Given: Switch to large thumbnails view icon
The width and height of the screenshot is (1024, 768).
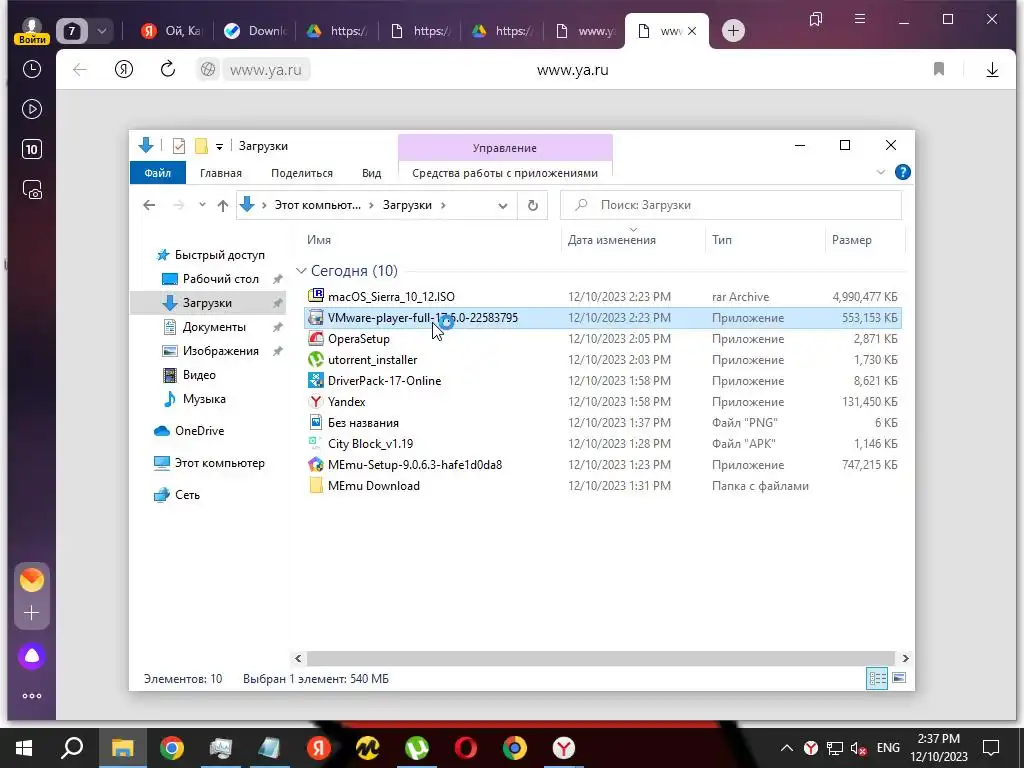Looking at the screenshot, I should click(x=899, y=678).
